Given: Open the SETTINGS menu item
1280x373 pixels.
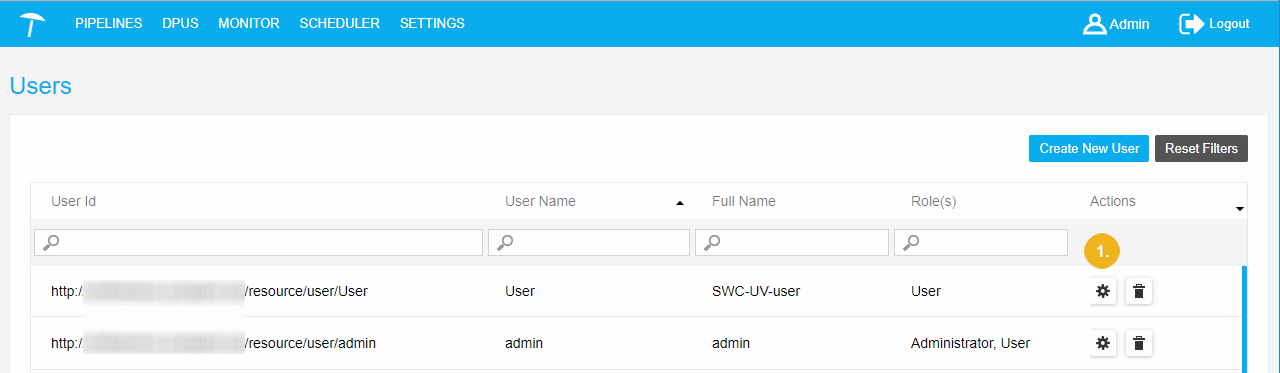Looking at the screenshot, I should click(432, 24).
